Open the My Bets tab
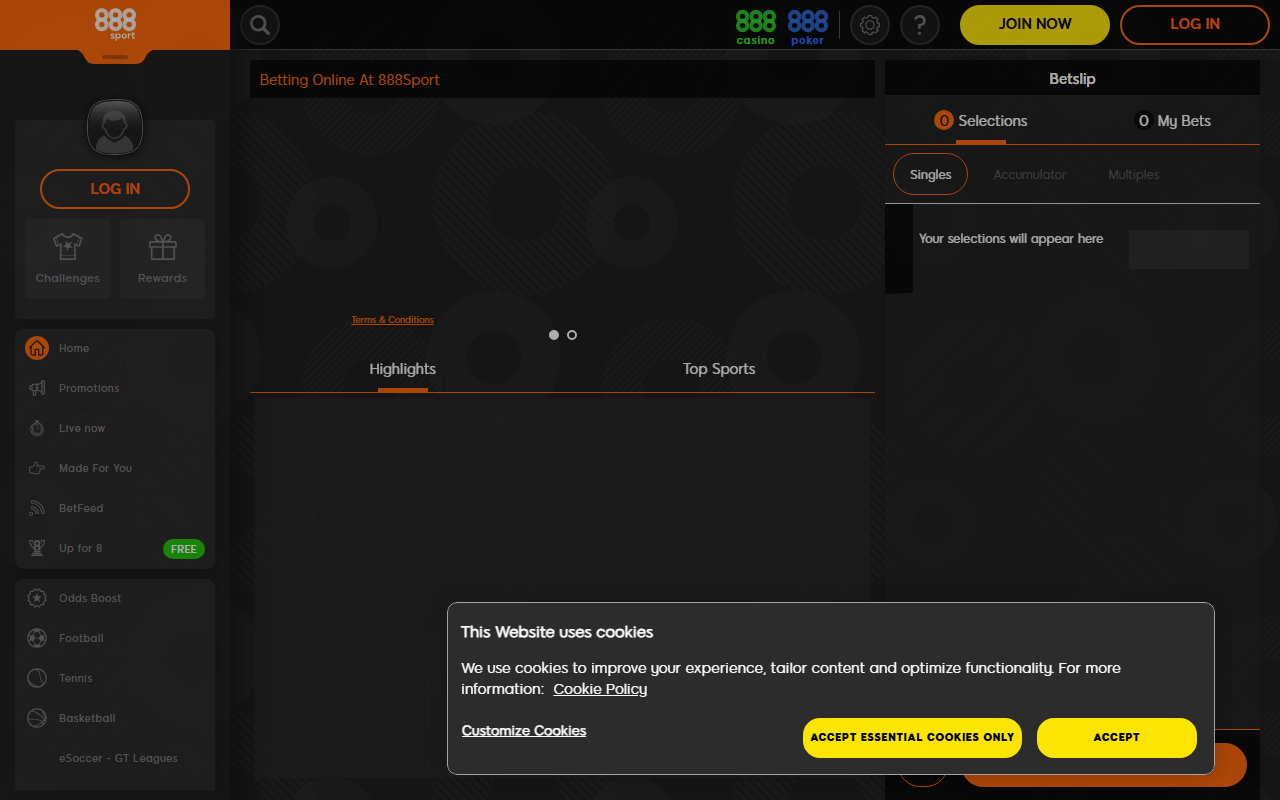This screenshot has height=800, width=1280. tap(1173, 121)
